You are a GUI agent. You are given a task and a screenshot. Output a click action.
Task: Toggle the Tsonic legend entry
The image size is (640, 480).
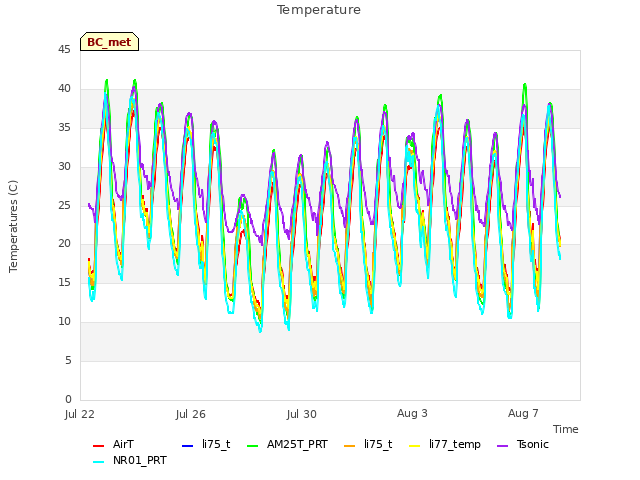pos(523,444)
